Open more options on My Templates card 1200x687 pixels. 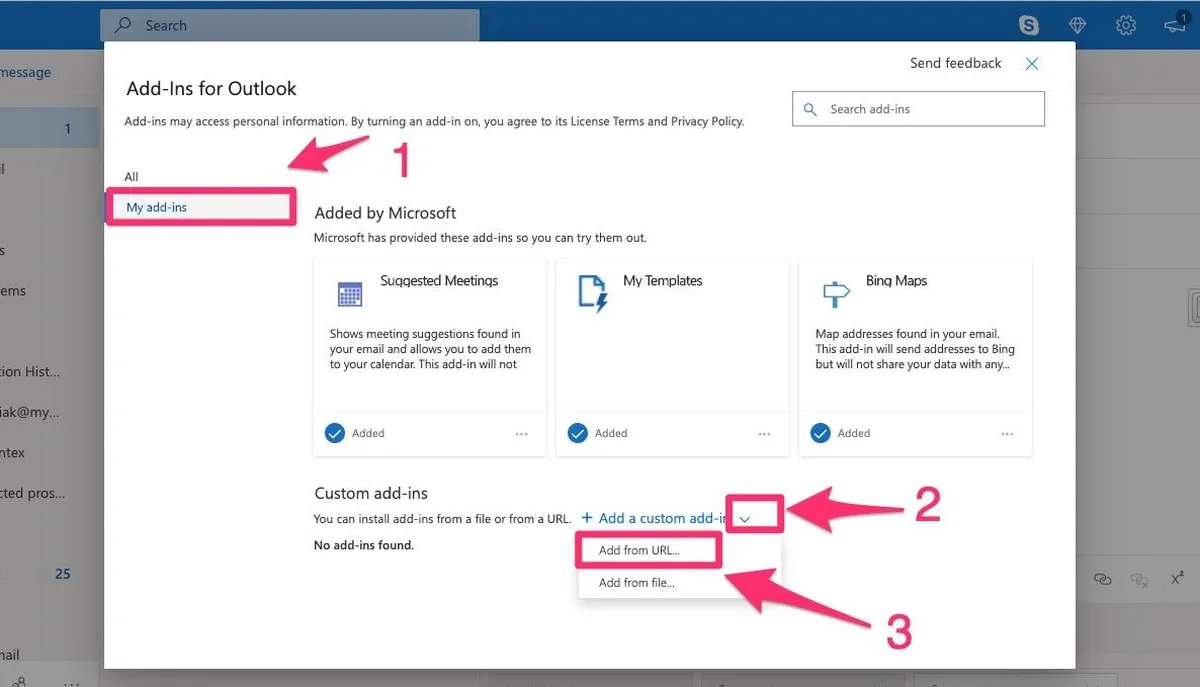click(x=764, y=434)
